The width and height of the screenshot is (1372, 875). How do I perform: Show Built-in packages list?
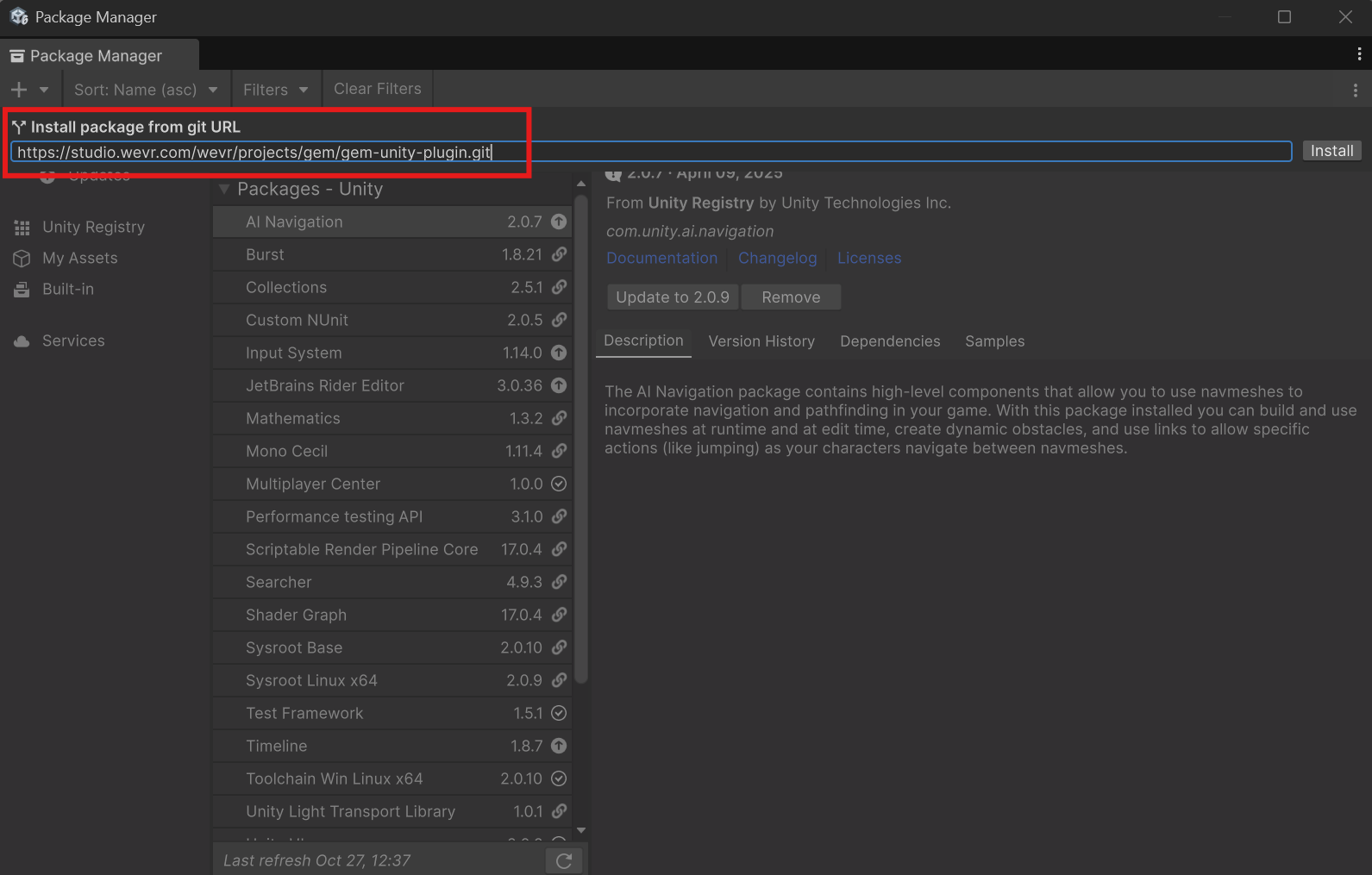[x=68, y=289]
